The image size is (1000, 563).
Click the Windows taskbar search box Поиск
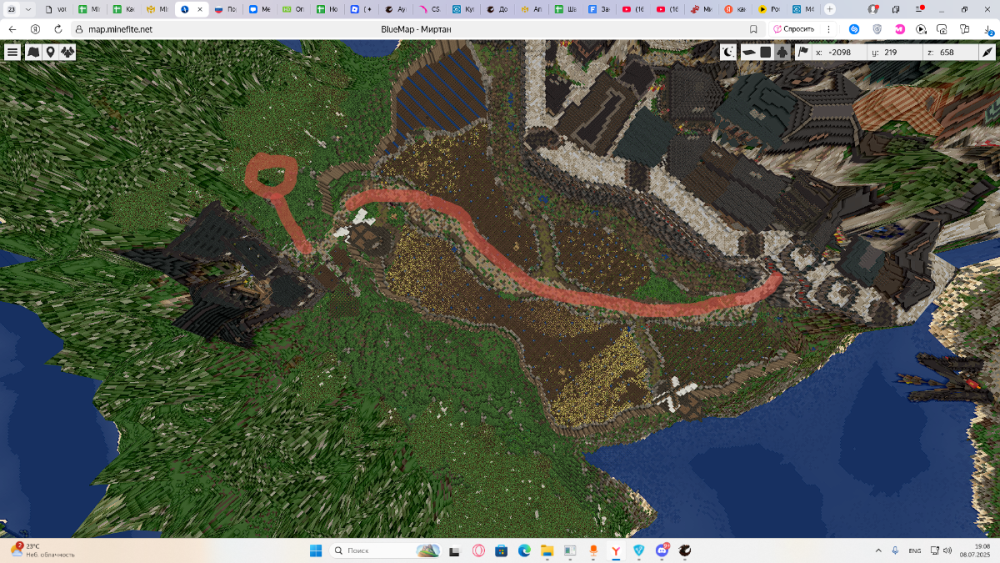pyautogui.click(x=385, y=551)
